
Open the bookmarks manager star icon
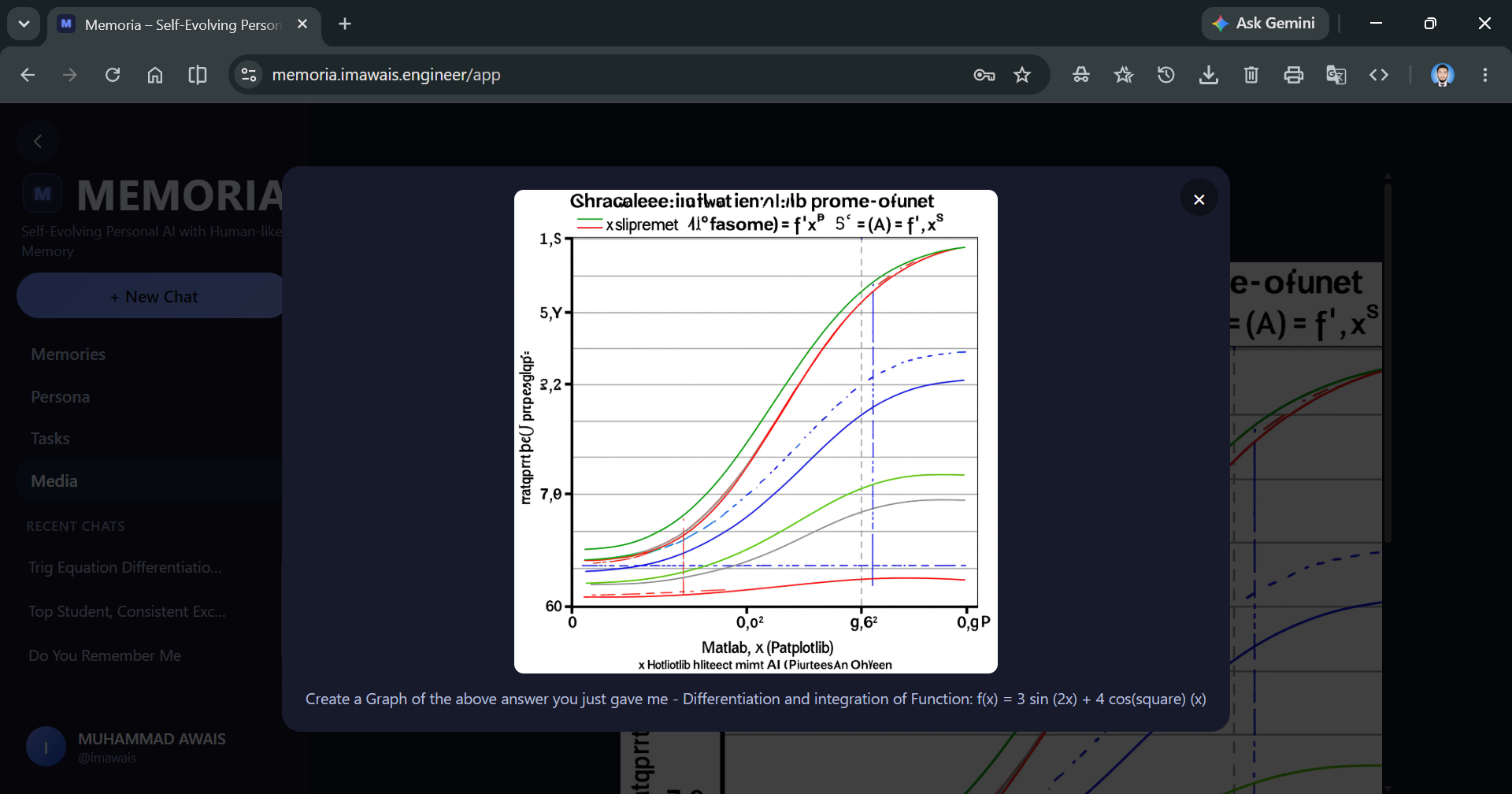[1124, 75]
